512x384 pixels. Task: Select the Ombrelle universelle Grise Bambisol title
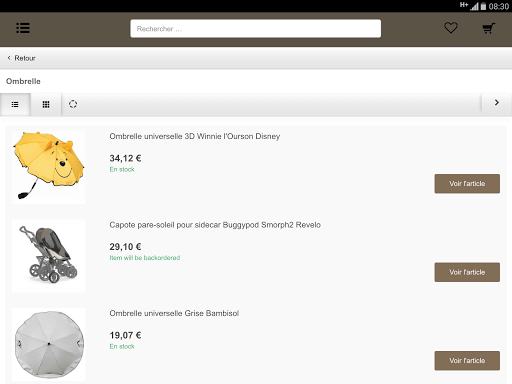point(174,313)
